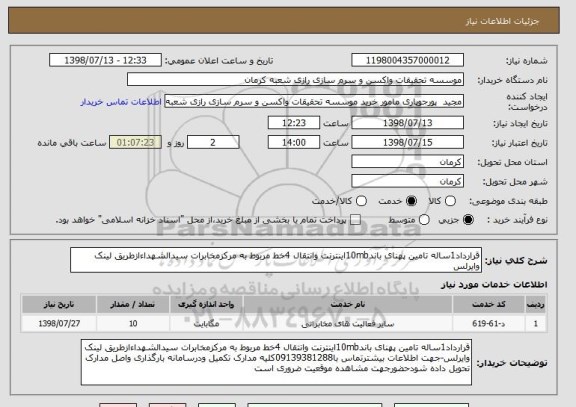Image resolution: width=576 pixels, height=407 pixels.
Task: Click the delivery city field کرمان
Action: click(x=407, y=181)
